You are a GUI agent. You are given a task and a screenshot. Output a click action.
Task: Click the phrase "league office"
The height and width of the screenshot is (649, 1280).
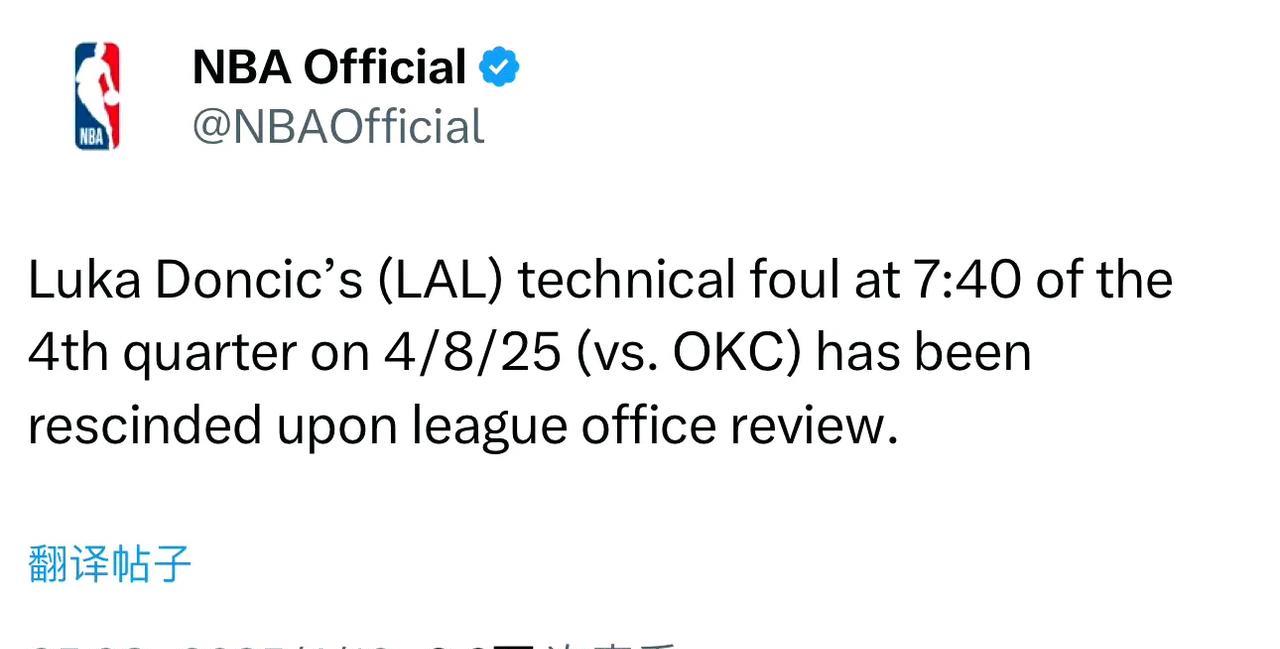(x=563, y=425)
